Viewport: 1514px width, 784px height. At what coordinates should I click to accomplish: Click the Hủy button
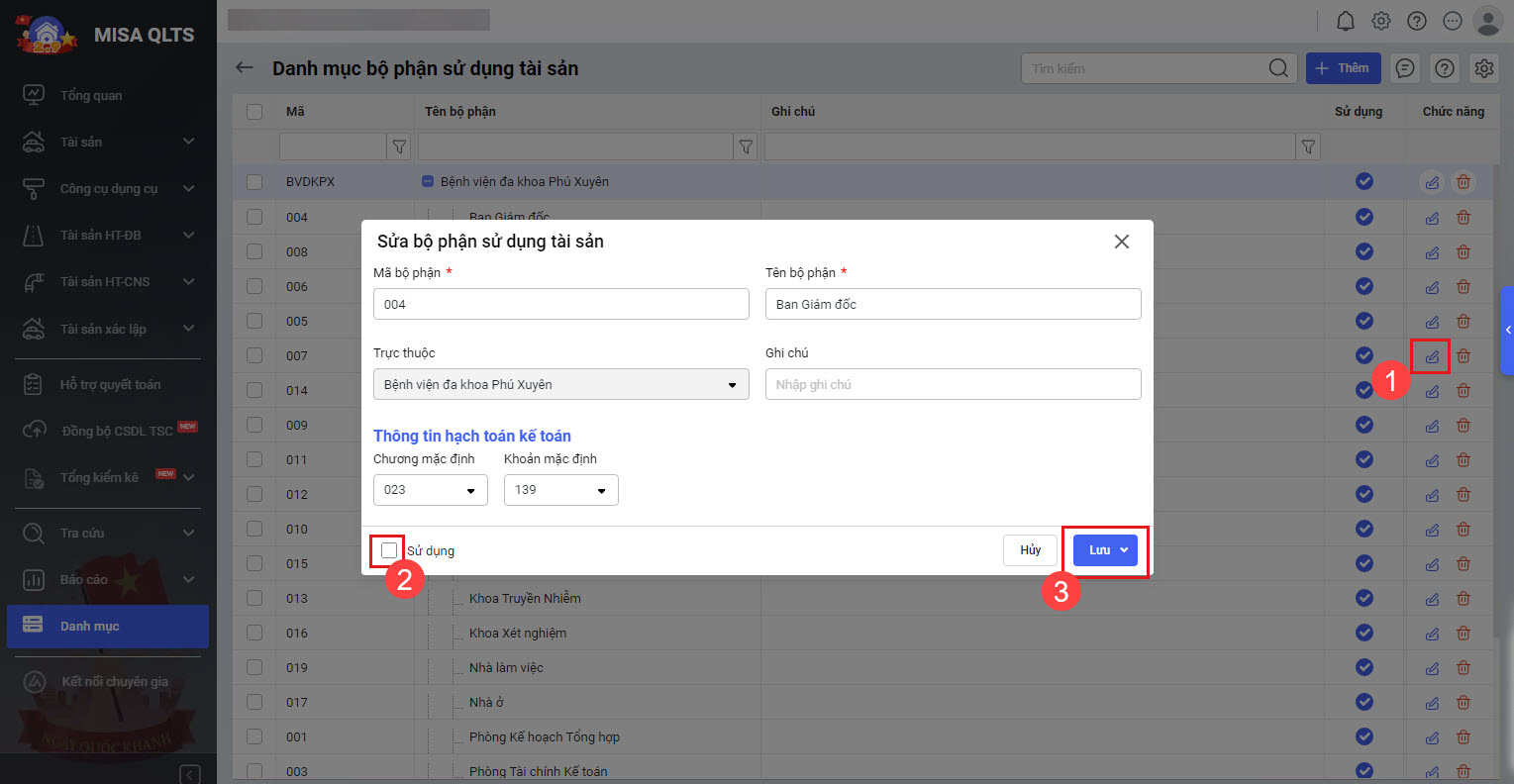[x=1030, y=550]
